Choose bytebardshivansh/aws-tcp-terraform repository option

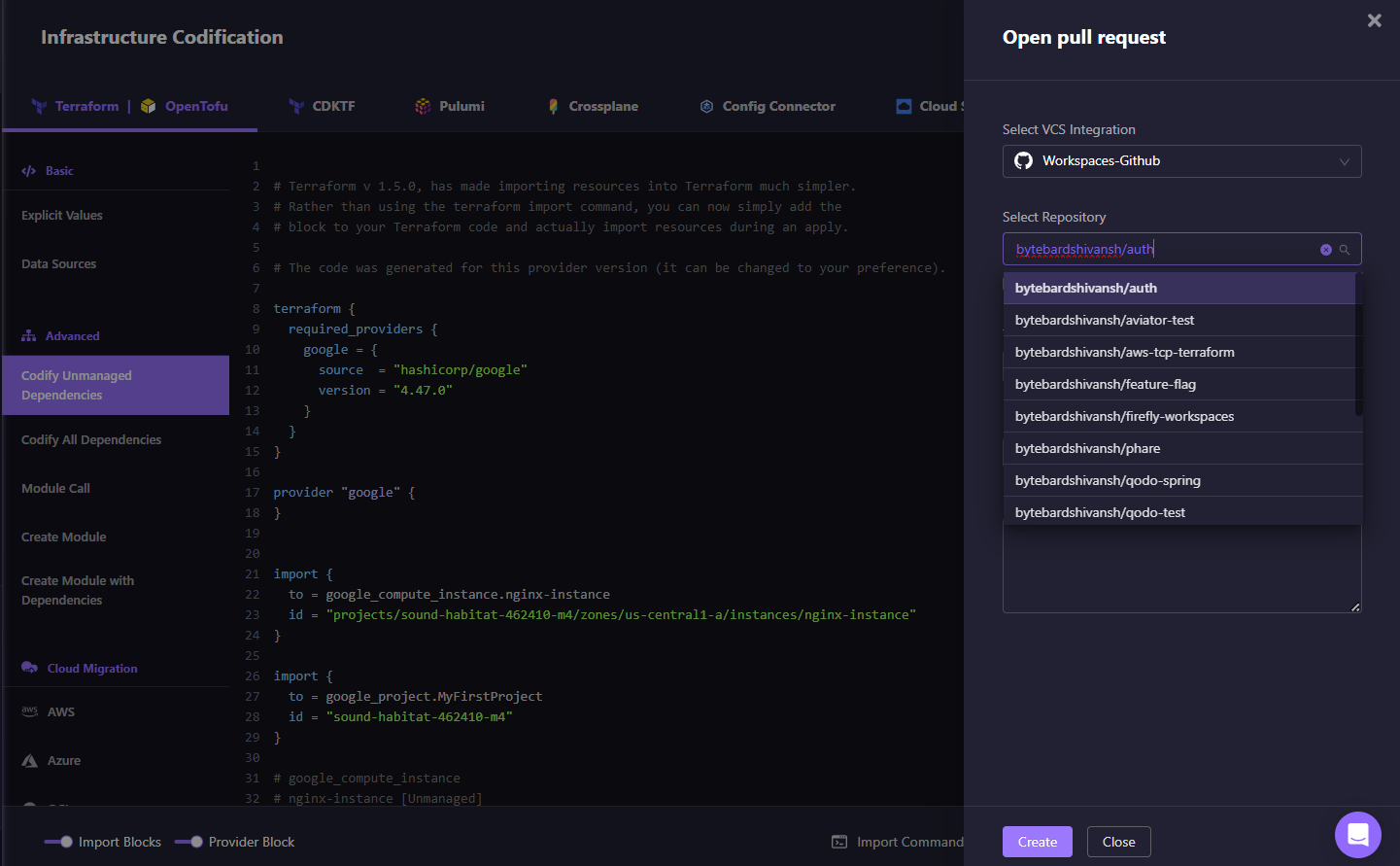pyautogui.click(x=1179, y=353)
